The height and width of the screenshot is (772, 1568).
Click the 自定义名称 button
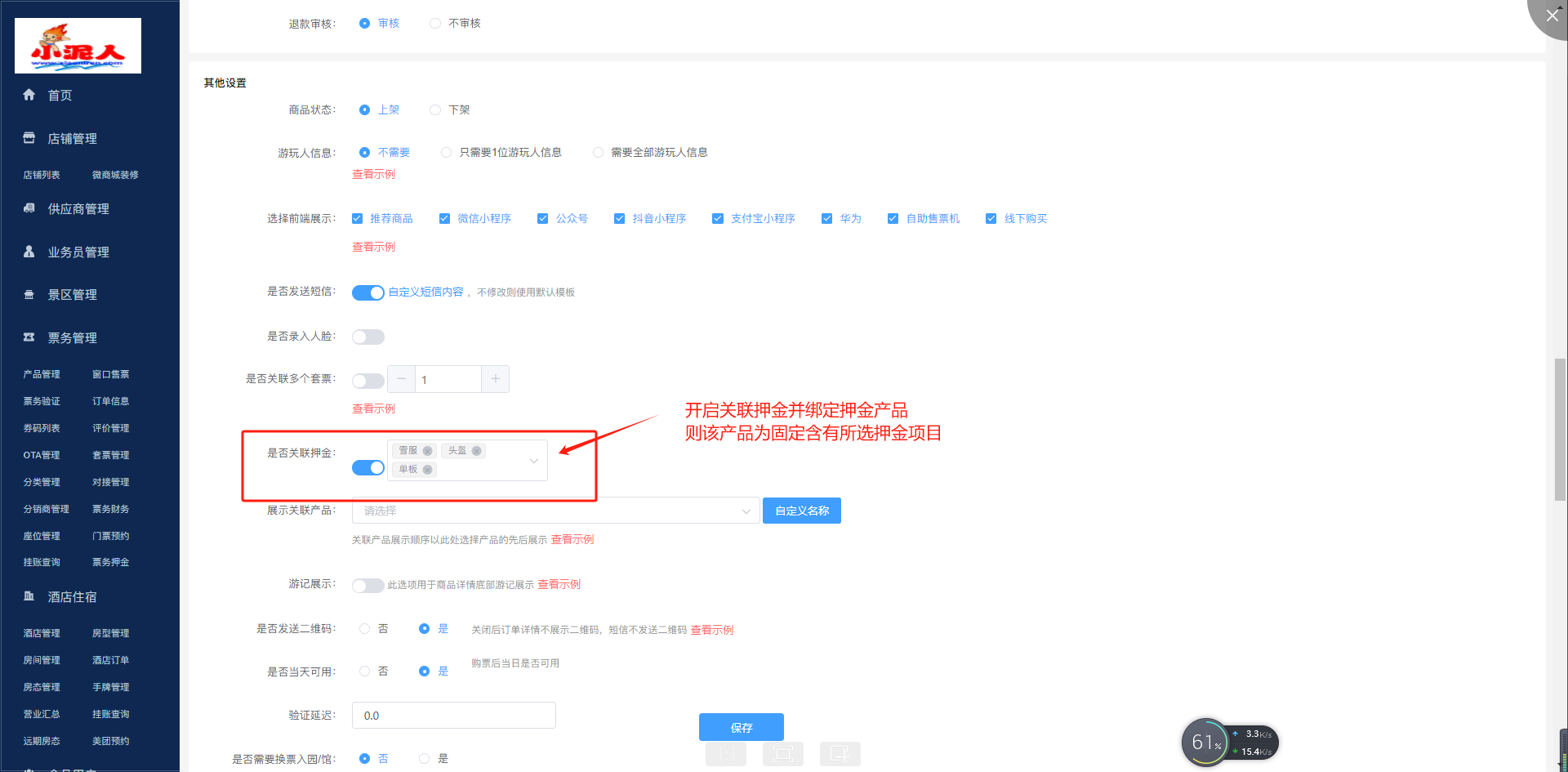point(801,511)
